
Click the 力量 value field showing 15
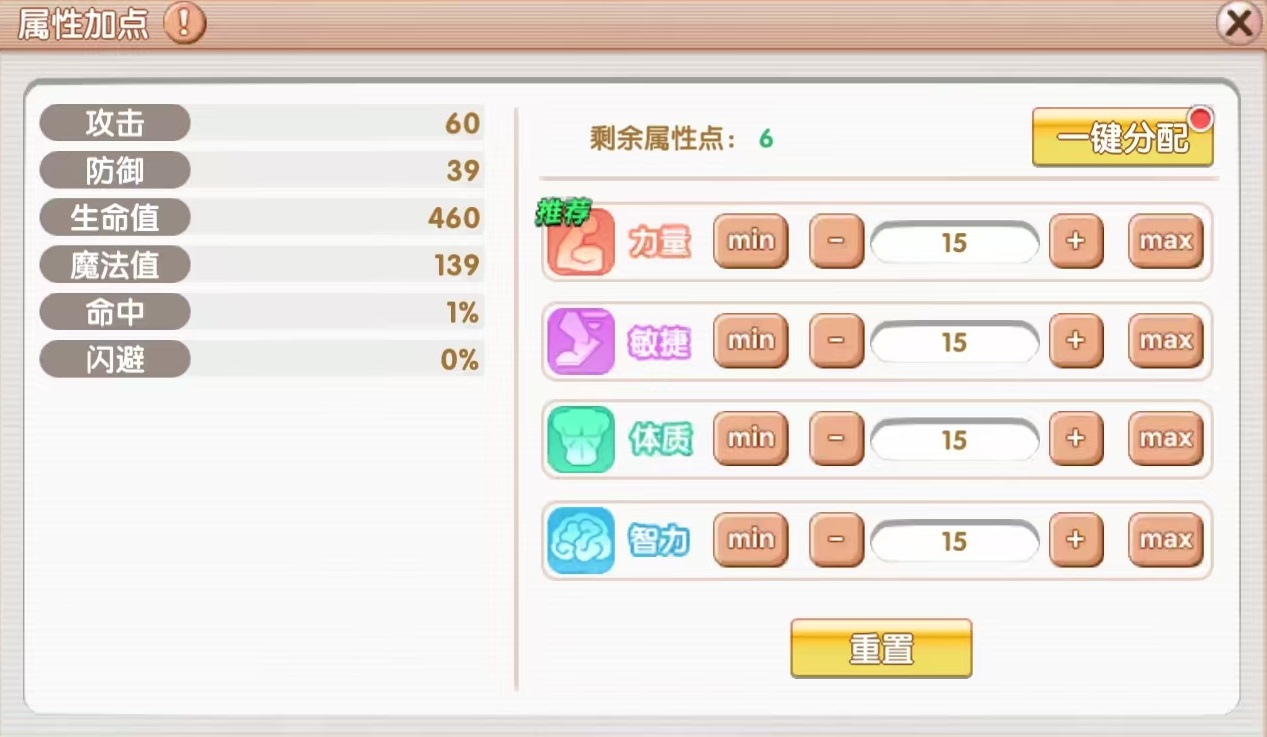coord(954,243)
